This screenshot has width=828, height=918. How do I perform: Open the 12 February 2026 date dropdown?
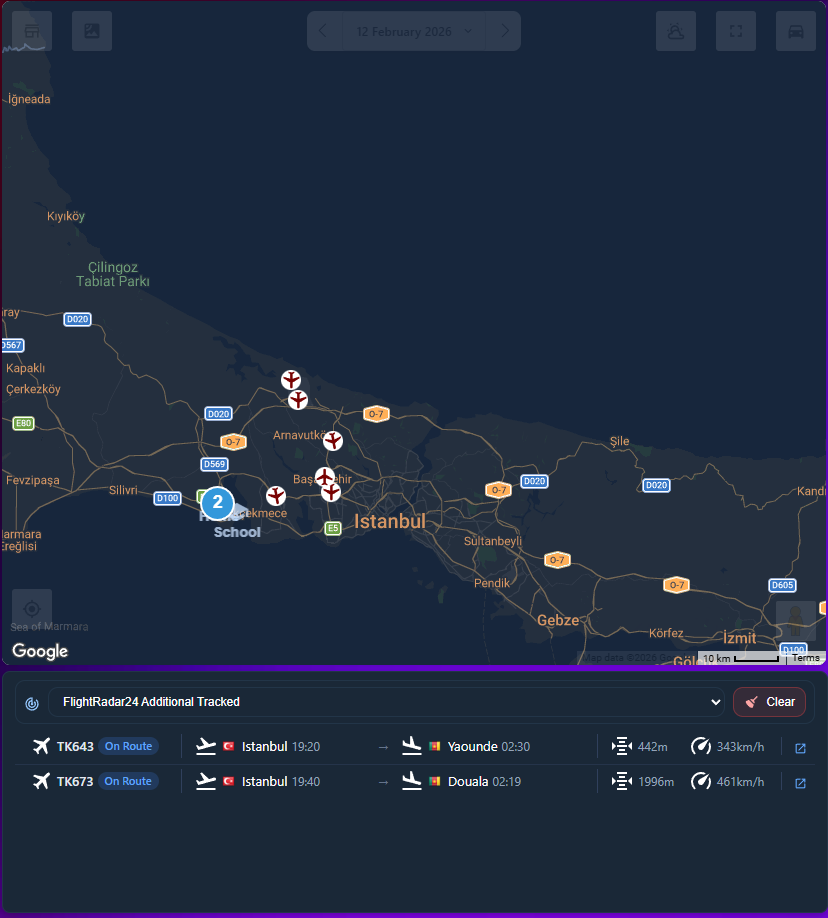(x=413, y=32)
